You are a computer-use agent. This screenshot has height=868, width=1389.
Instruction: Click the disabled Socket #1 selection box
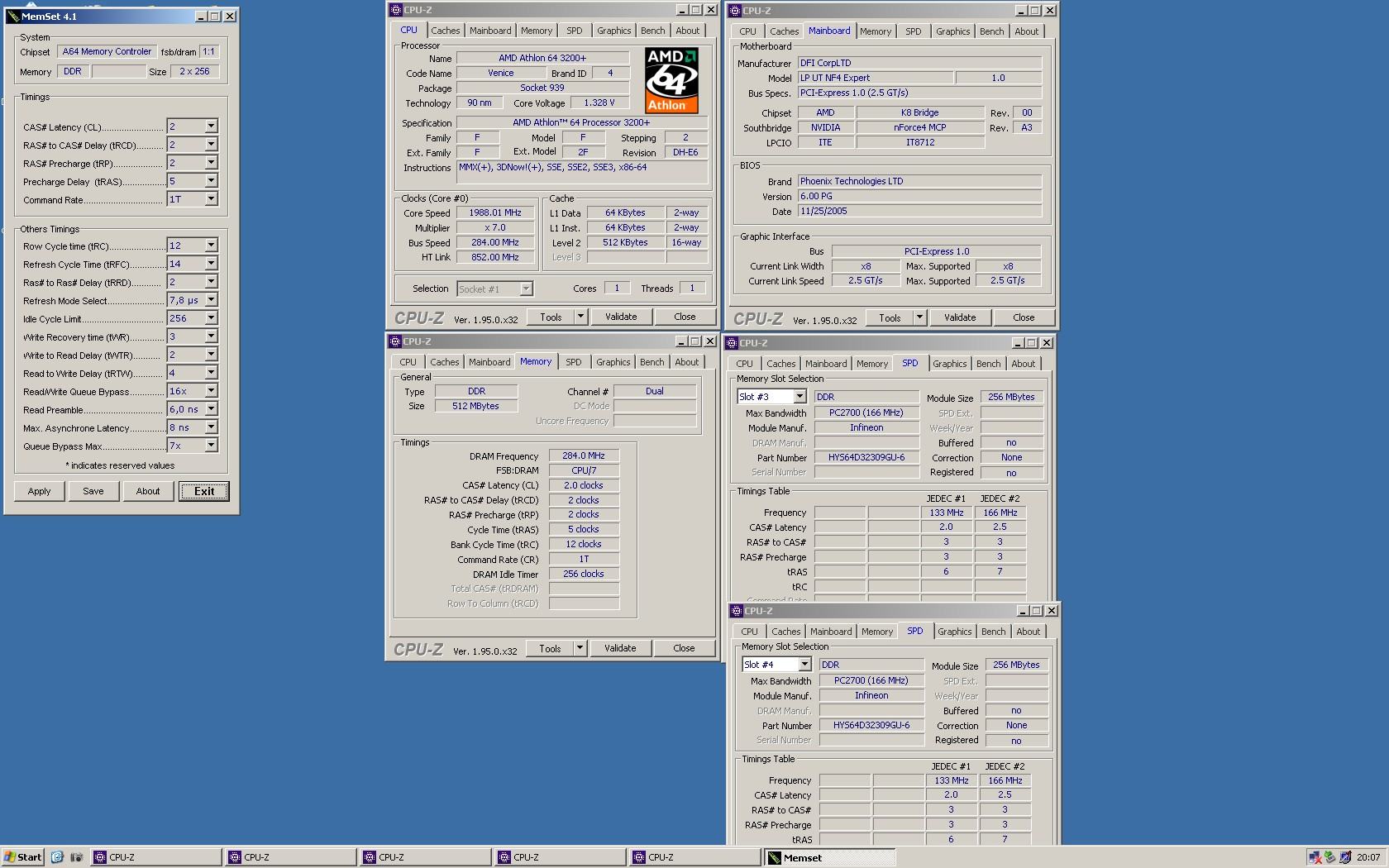(494, 289)
